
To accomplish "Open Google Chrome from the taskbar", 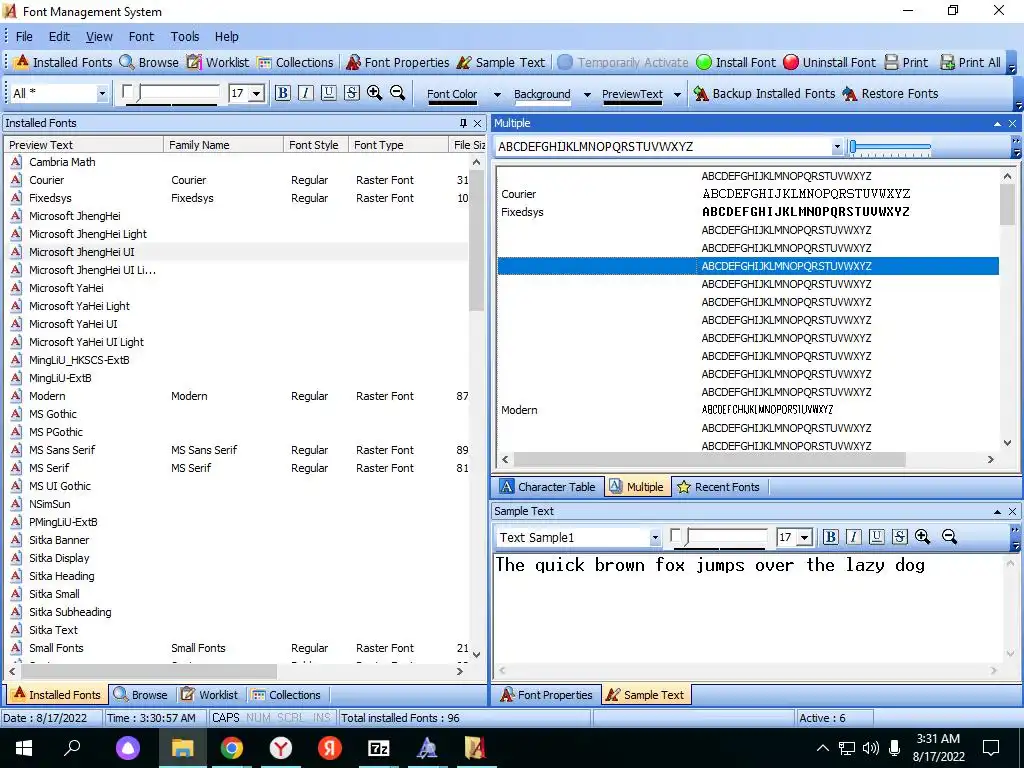I will click(x=232, y=748).
